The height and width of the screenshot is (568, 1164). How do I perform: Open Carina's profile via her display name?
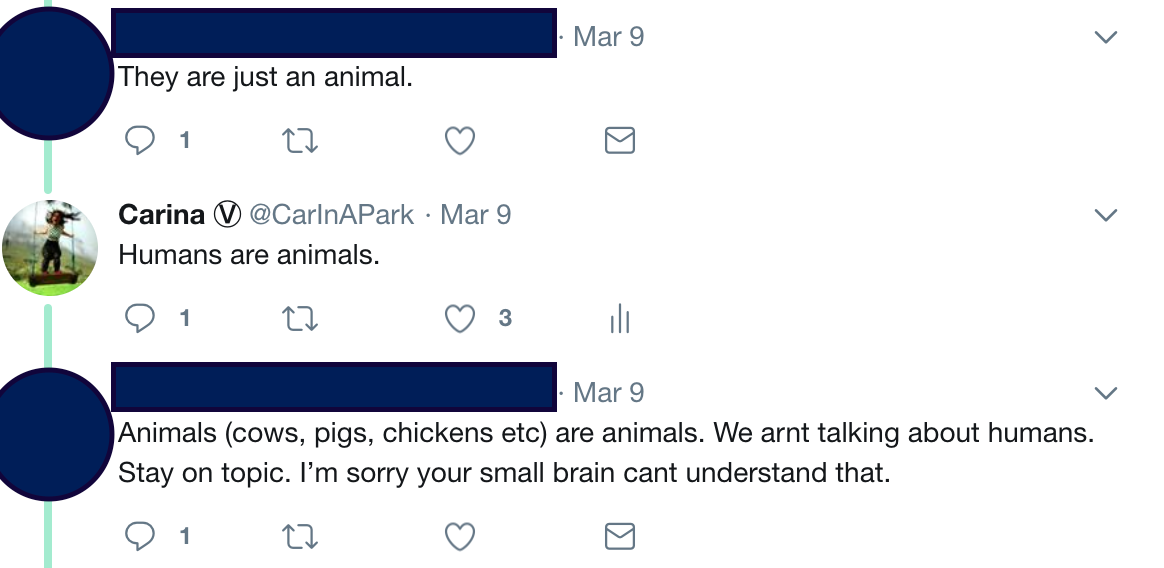[x=162, y=215]
